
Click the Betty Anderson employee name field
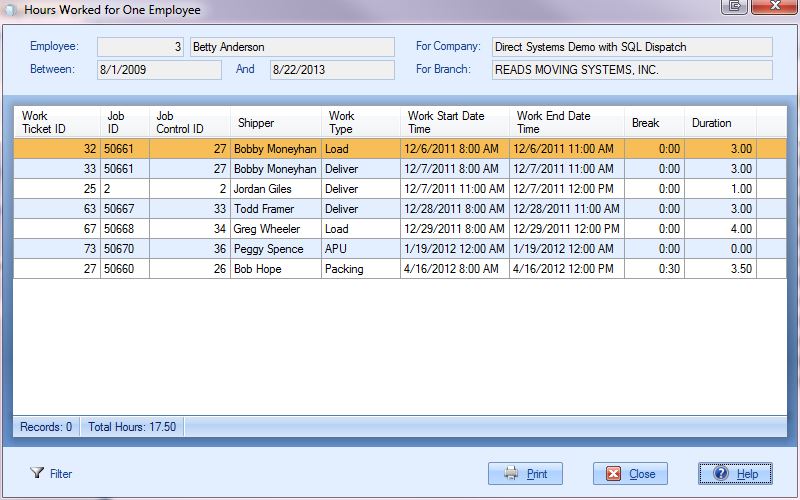pos(292,47)
